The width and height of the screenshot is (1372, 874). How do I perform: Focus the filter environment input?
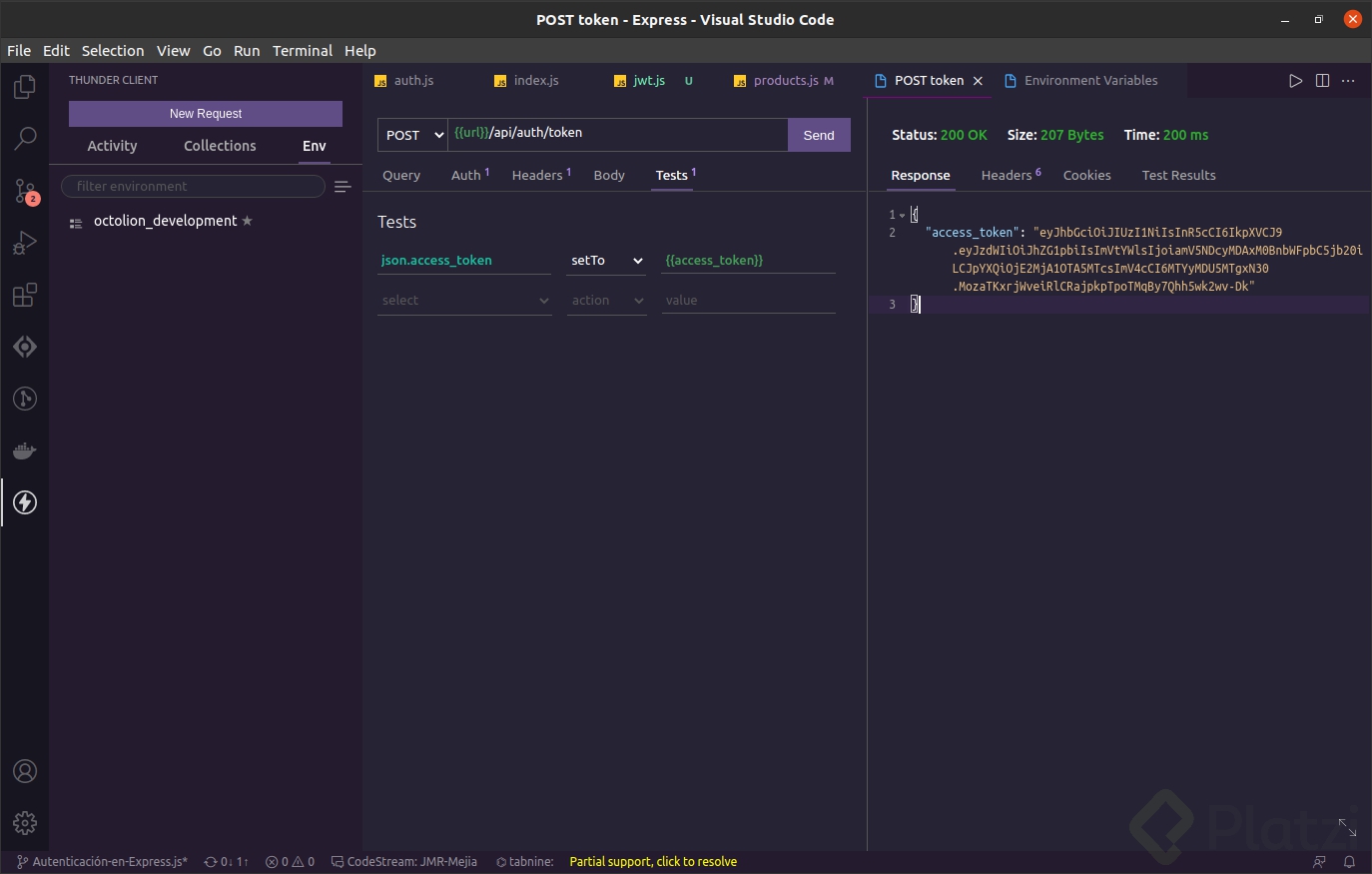tap(193, 187)
